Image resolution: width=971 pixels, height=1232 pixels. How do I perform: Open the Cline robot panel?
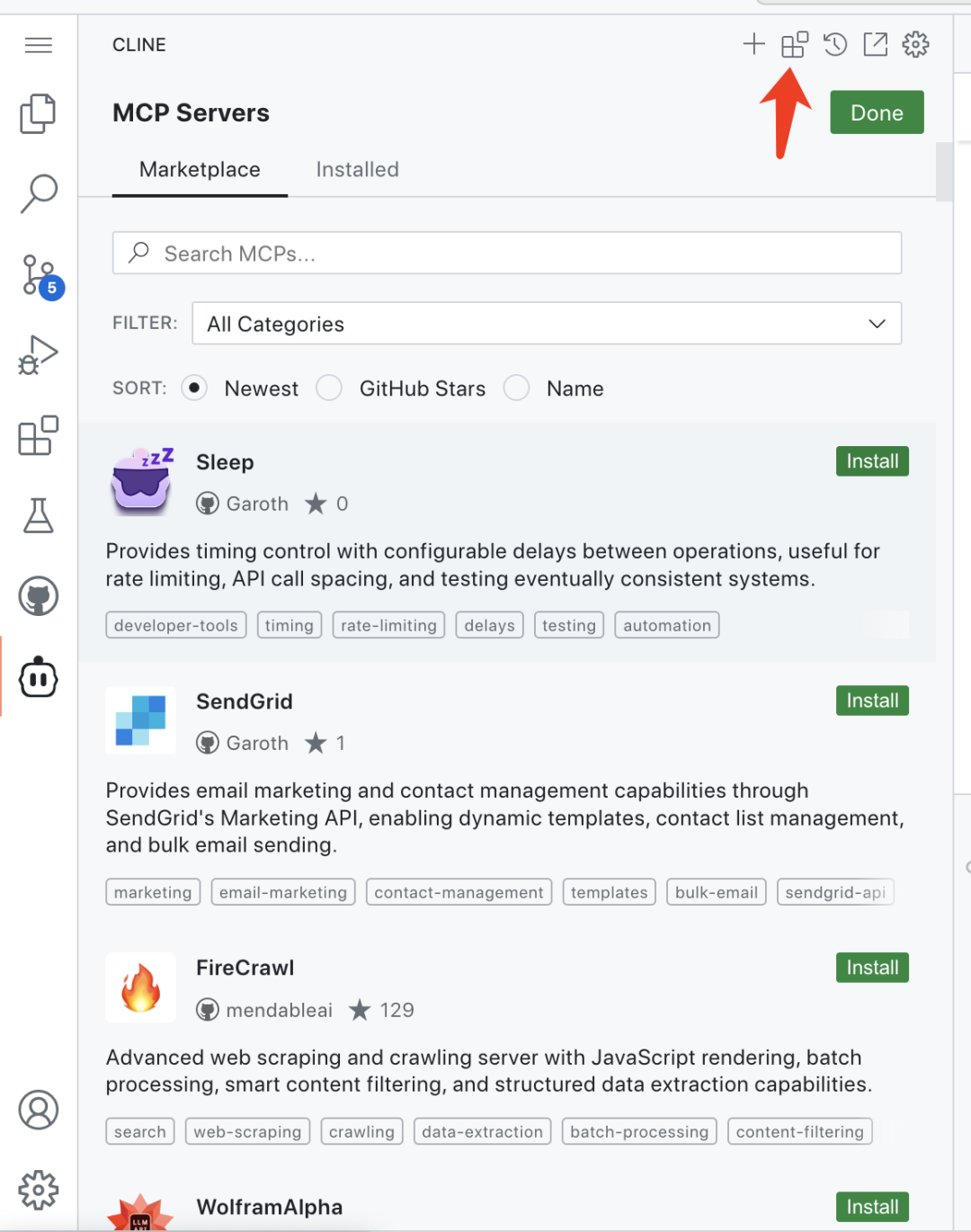pos(38,677)
